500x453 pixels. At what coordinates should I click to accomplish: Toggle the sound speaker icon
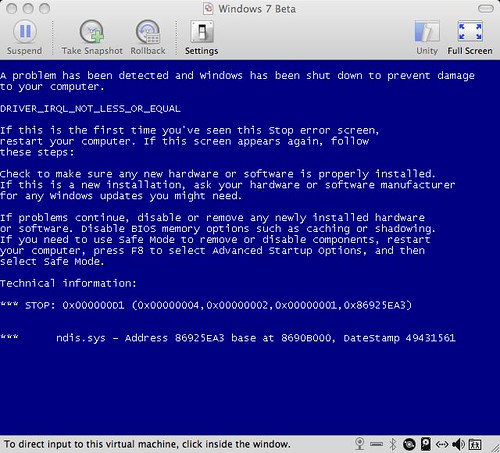coord(459,444)
